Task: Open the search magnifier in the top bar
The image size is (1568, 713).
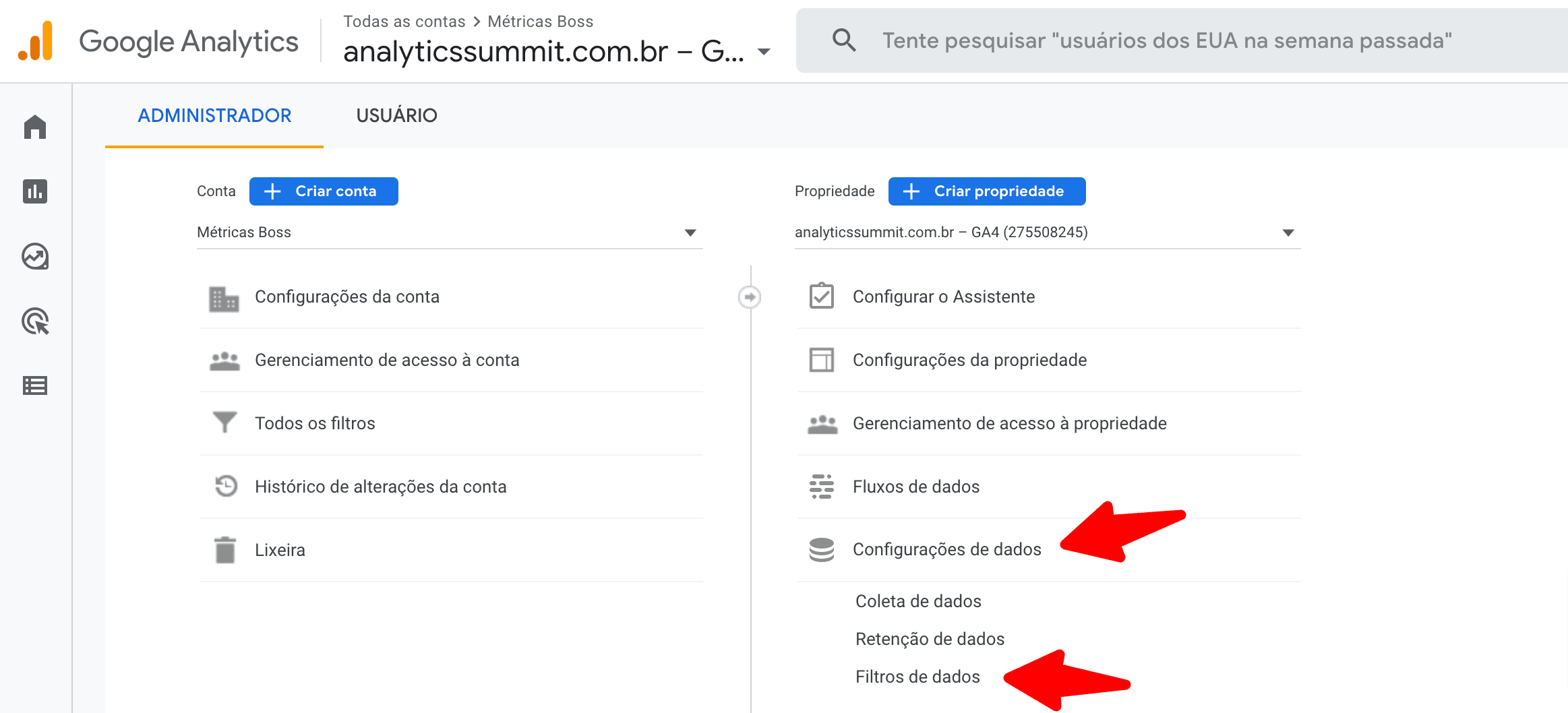Action: [x=845, y=40]
